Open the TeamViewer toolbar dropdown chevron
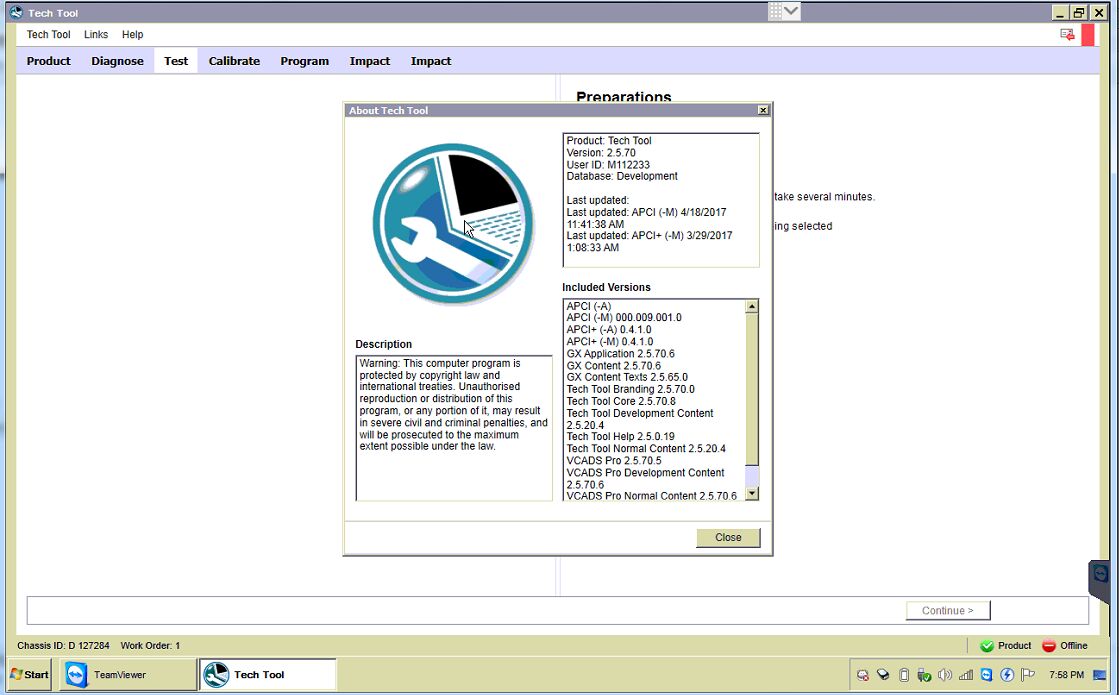 click(791, 11)
